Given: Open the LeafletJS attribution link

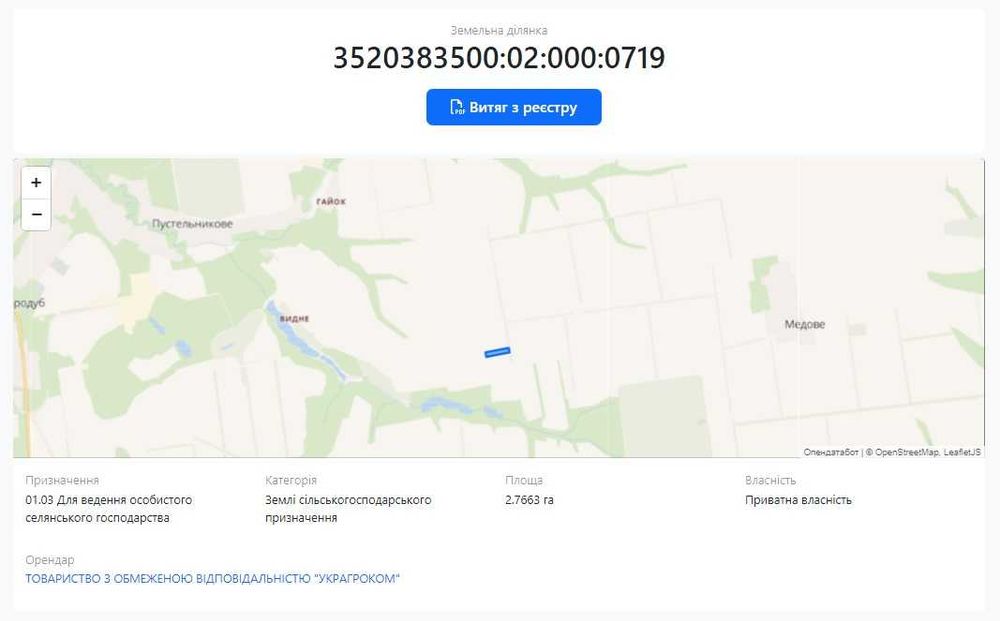Looking at the screenshot, I should point(962,452).
